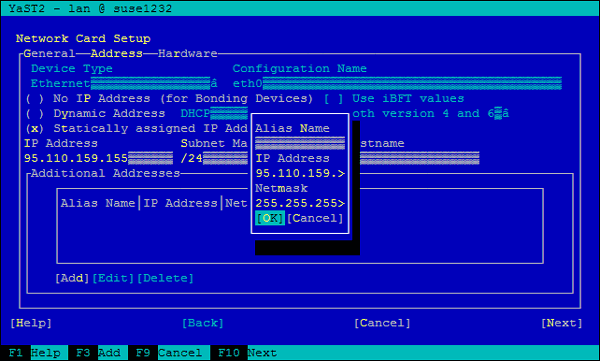Switch to the General tab
Image resolution: width=600 pixels, height=361 pixels.
click(49, 53)
